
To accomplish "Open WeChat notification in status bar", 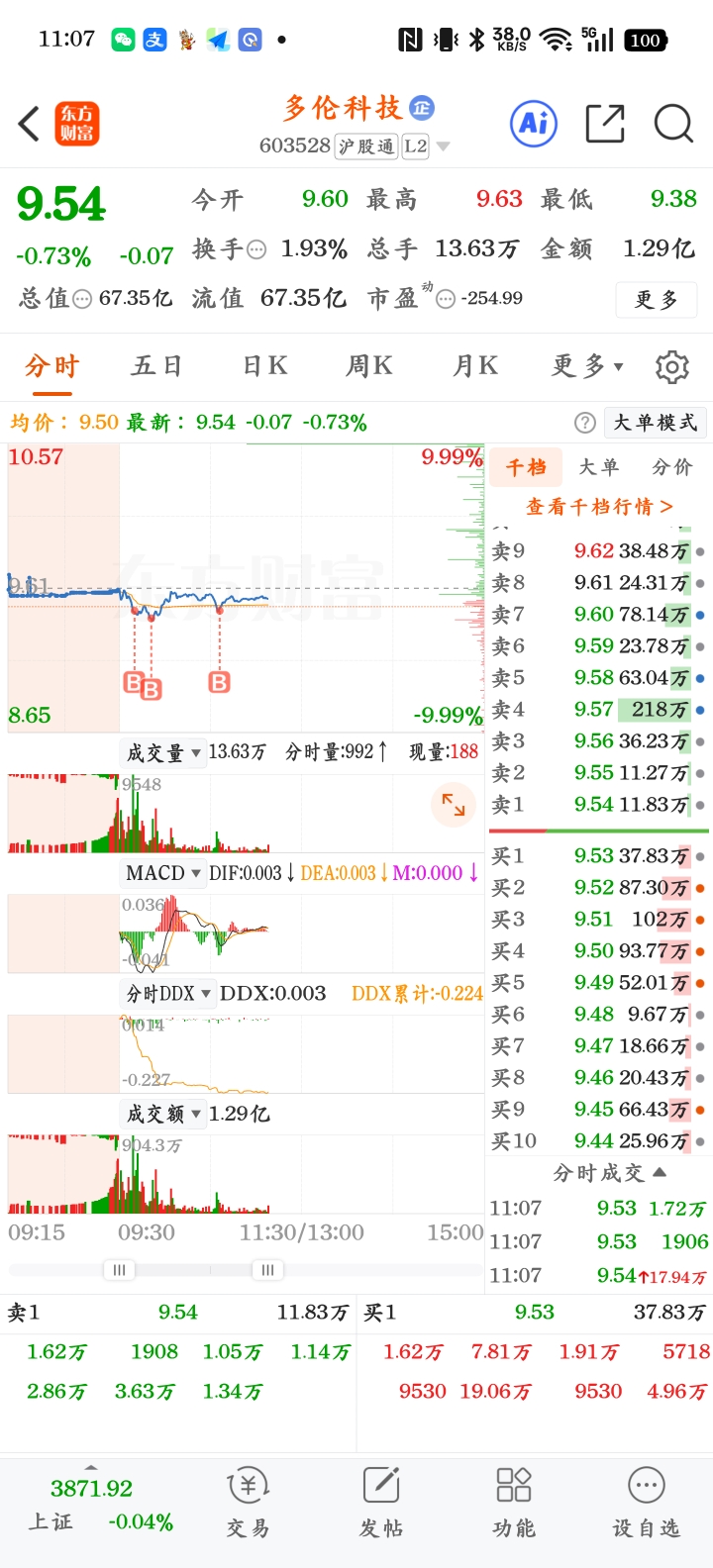I will point(123,40).
